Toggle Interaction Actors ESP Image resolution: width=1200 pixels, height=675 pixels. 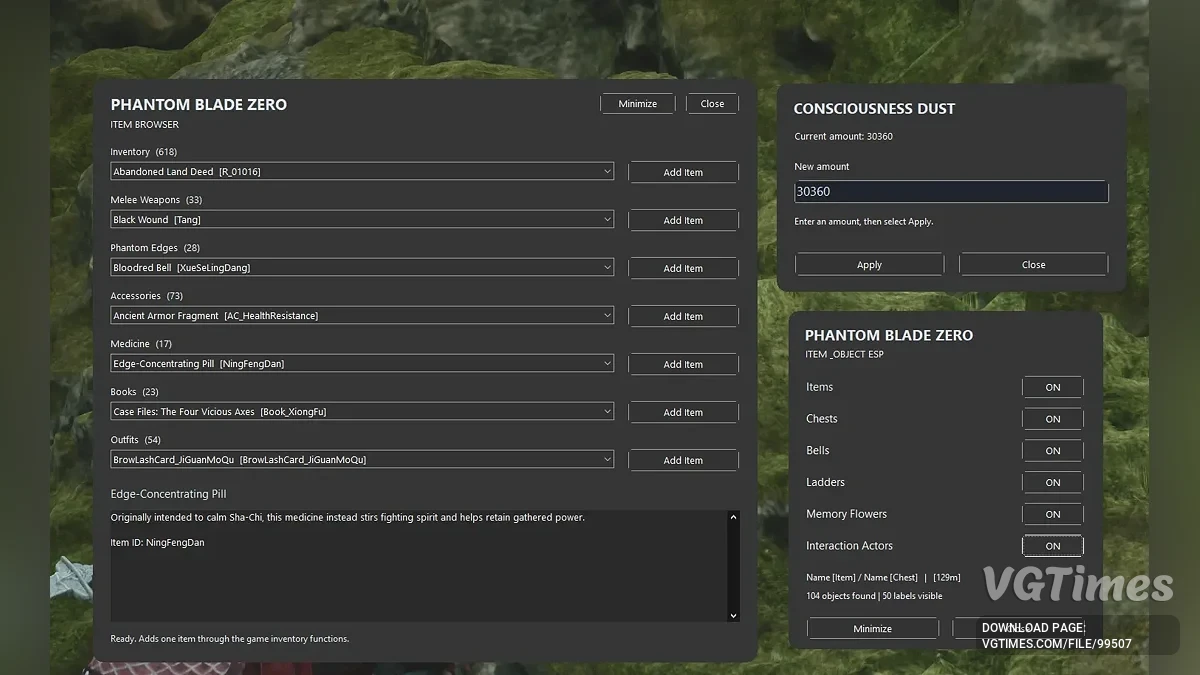[1053, 546]
